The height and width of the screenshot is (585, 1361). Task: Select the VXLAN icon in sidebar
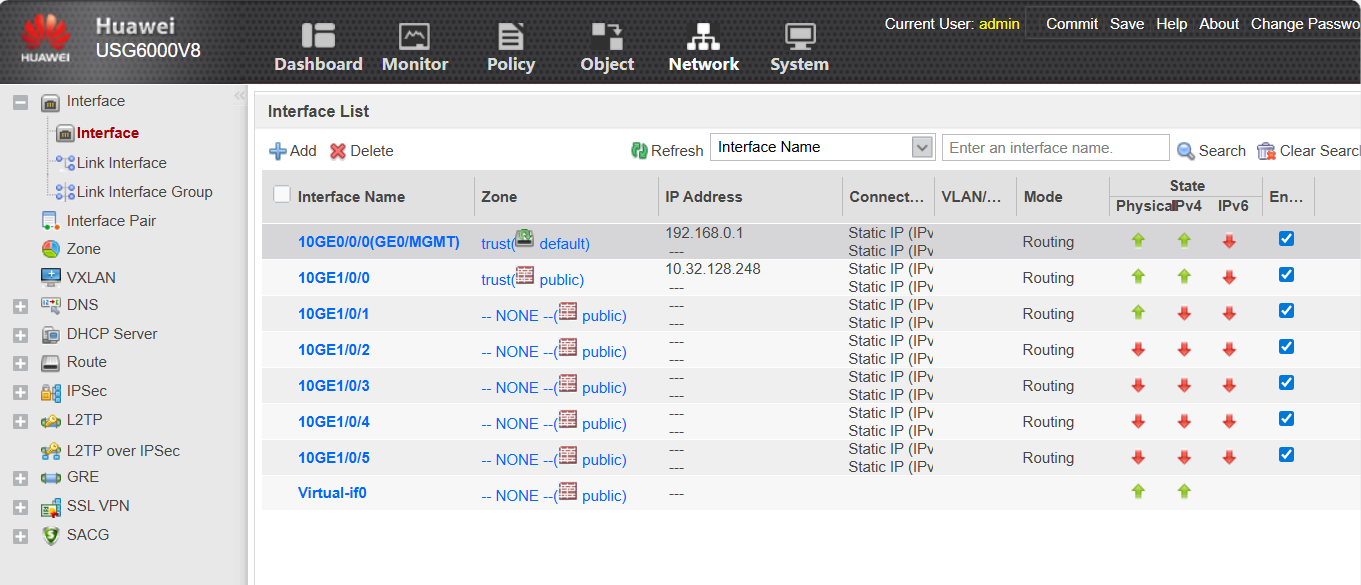[x=51, y=277]
